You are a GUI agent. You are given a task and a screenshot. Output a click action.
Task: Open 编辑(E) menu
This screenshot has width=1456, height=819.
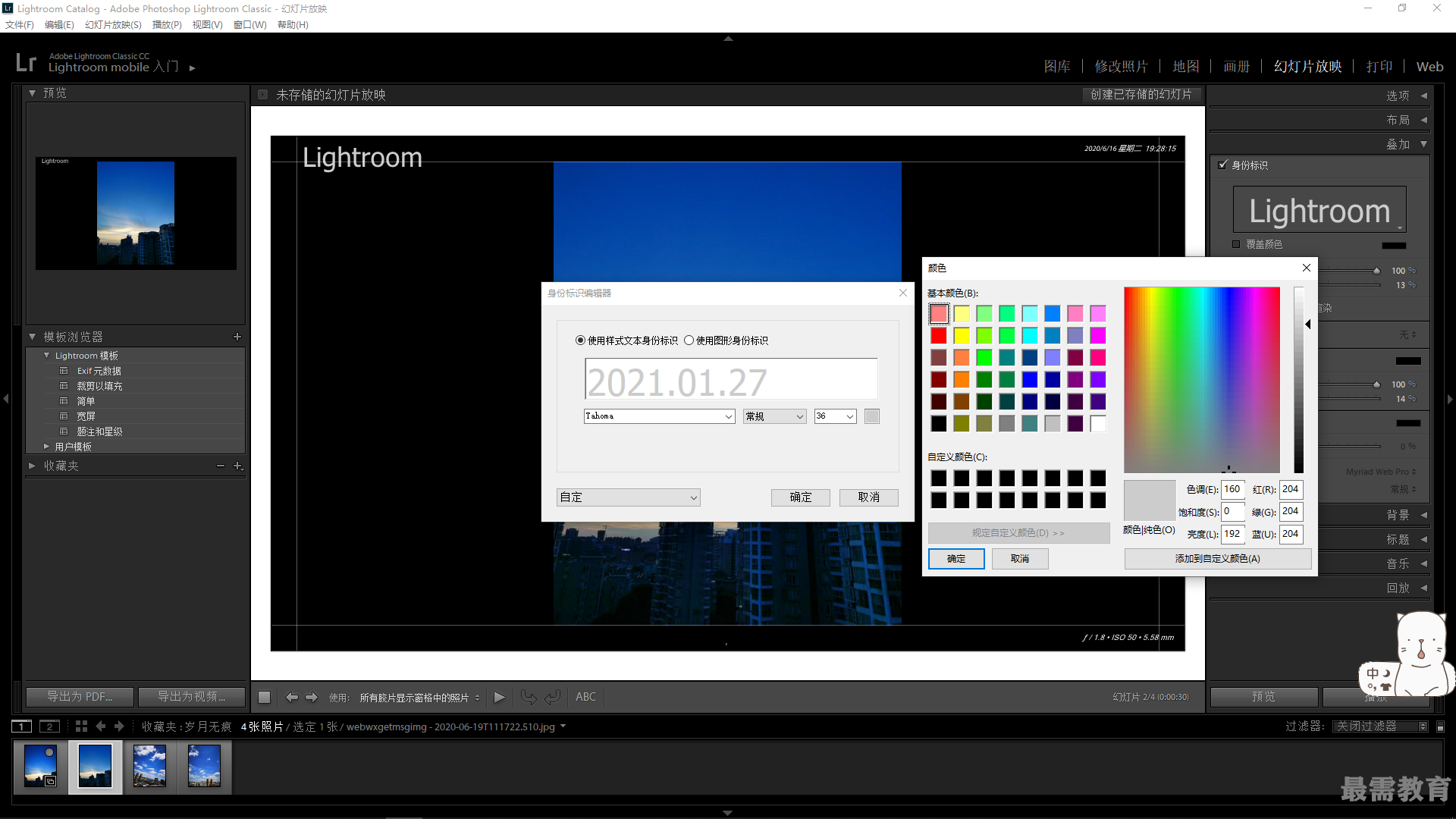[59, 24]
